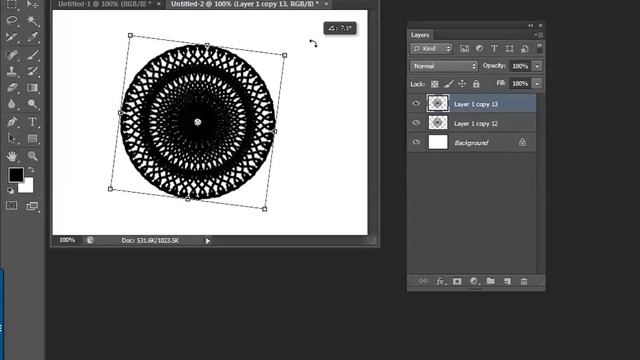This screenshot has width=640, height=360.
Task: Filter layers by type layers icon
Action: (494, 49)
